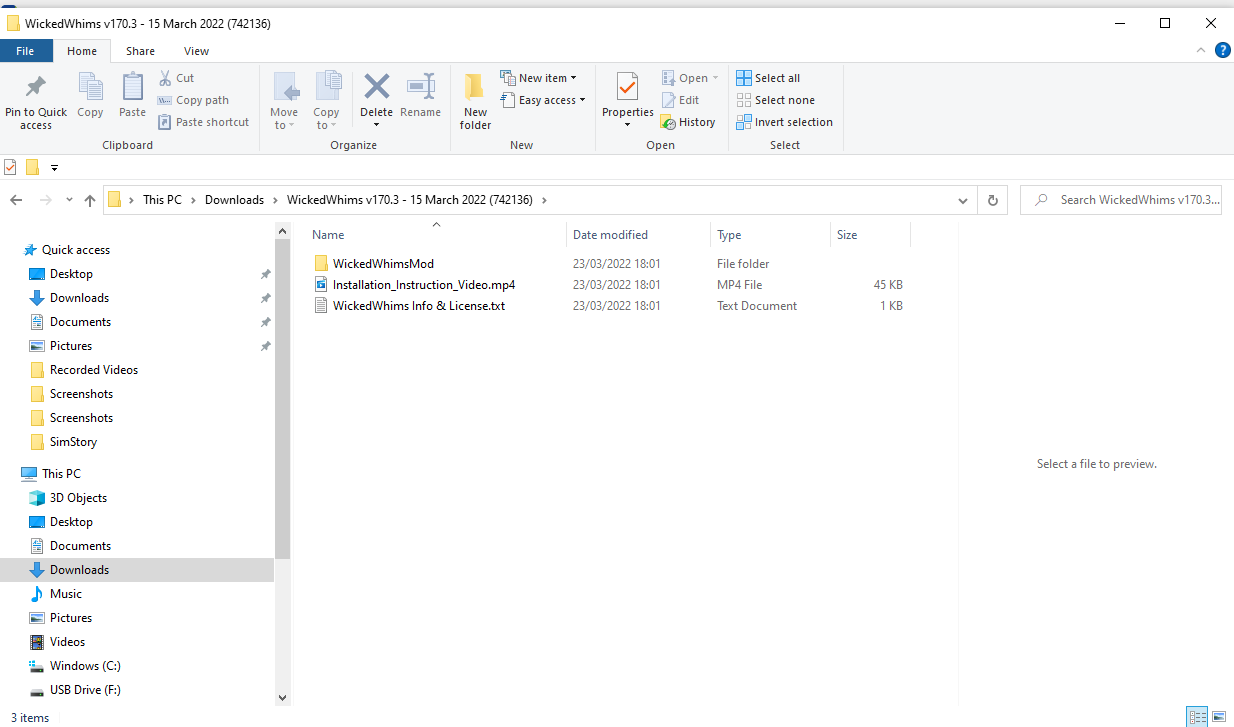Open the File menu tab
Viewport: 1234px width, 727px height.
coord(26,51)
